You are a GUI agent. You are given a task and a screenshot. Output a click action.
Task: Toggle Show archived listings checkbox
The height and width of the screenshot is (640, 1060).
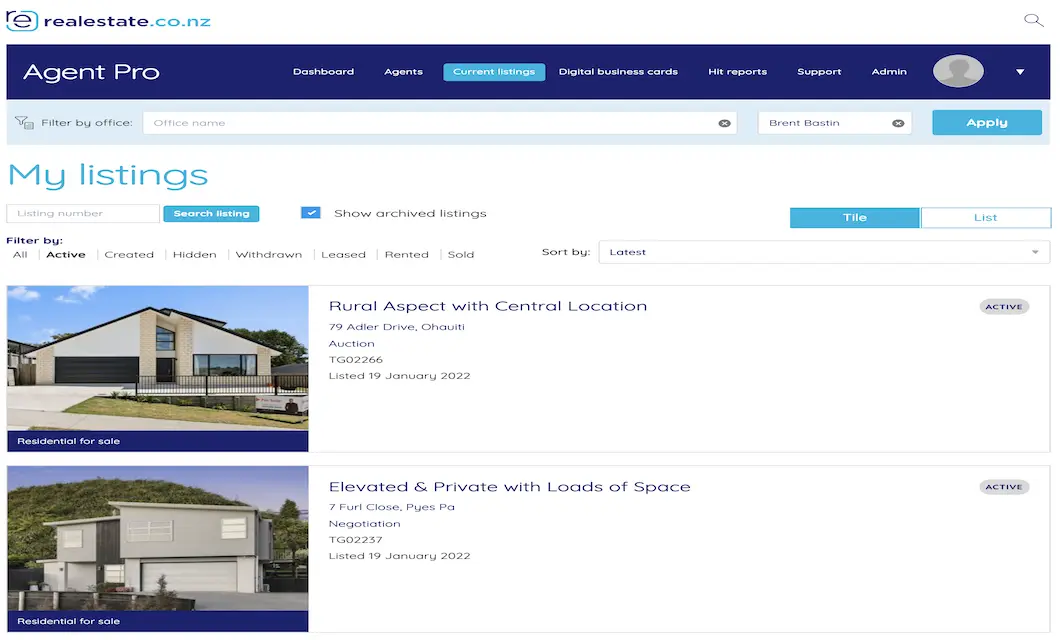click(310, 213)
